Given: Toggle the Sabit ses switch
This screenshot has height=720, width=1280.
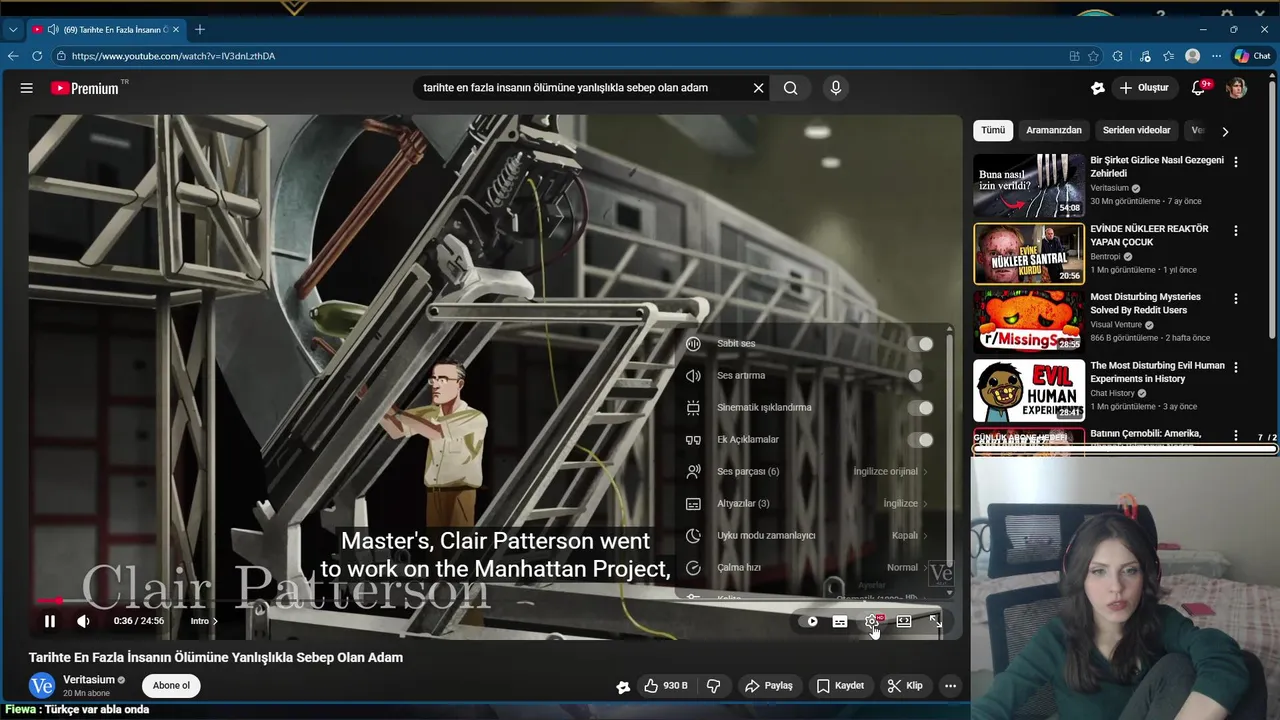Looking at the screenshot, I should pos(920,344).
